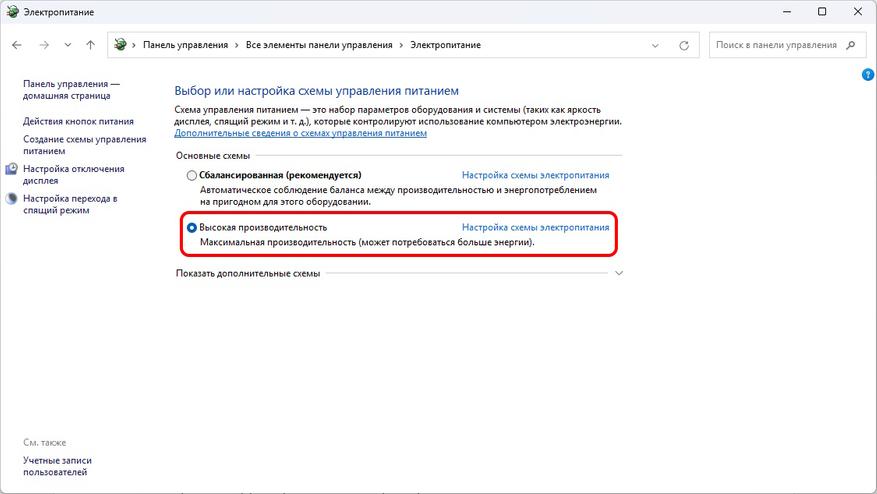Open Настройка схемы электропитания for Высокая производительность
The width and height of the screenshot is (877, 494).
click(x=535, y=228)
